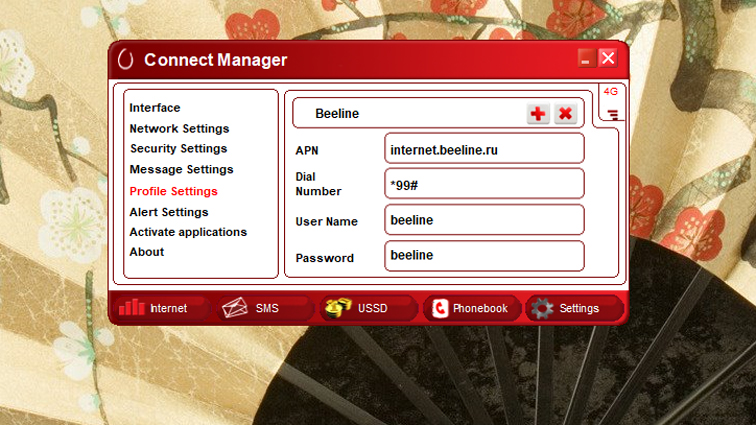Add a new profile with plus icon
This screenshot has width=756, height=425.
(538, 114)
